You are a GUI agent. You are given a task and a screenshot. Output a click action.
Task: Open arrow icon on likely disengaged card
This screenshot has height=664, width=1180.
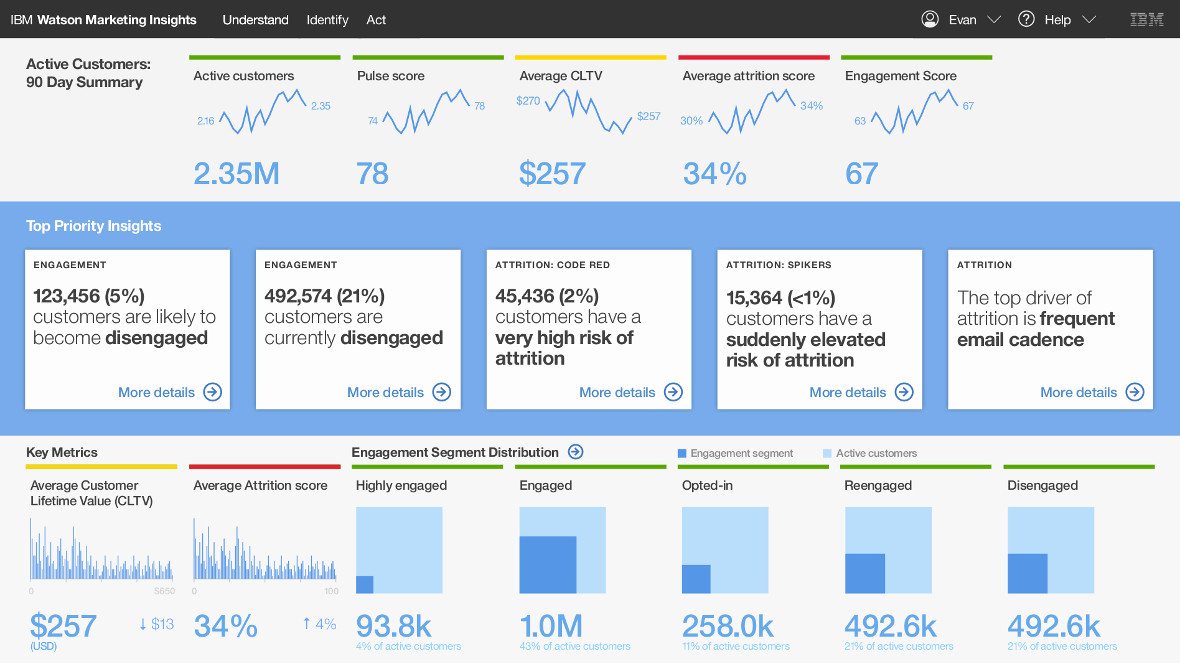click(213, 391)
